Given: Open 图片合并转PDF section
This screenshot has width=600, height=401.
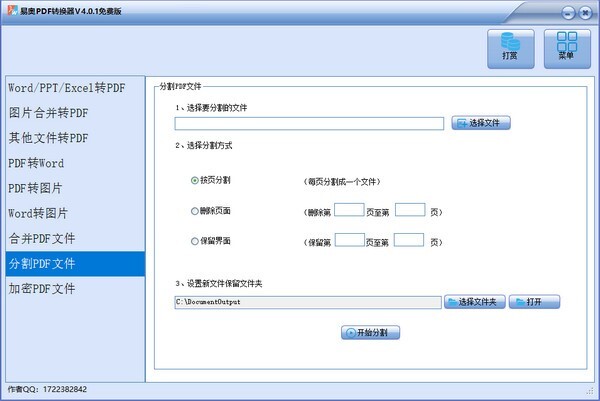Looking at the screenshot, I should 75,113.
